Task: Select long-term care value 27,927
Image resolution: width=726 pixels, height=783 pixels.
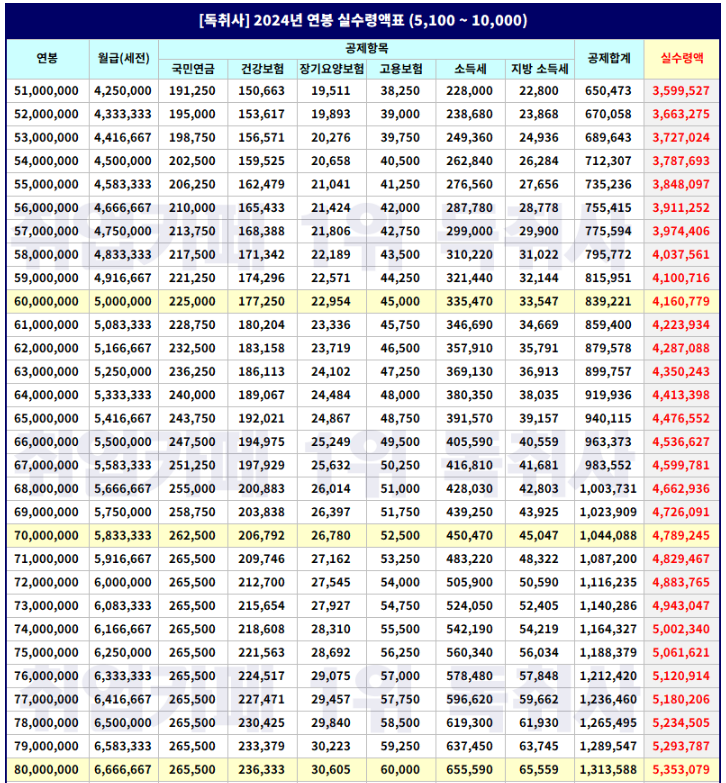Action: (331, 606)
